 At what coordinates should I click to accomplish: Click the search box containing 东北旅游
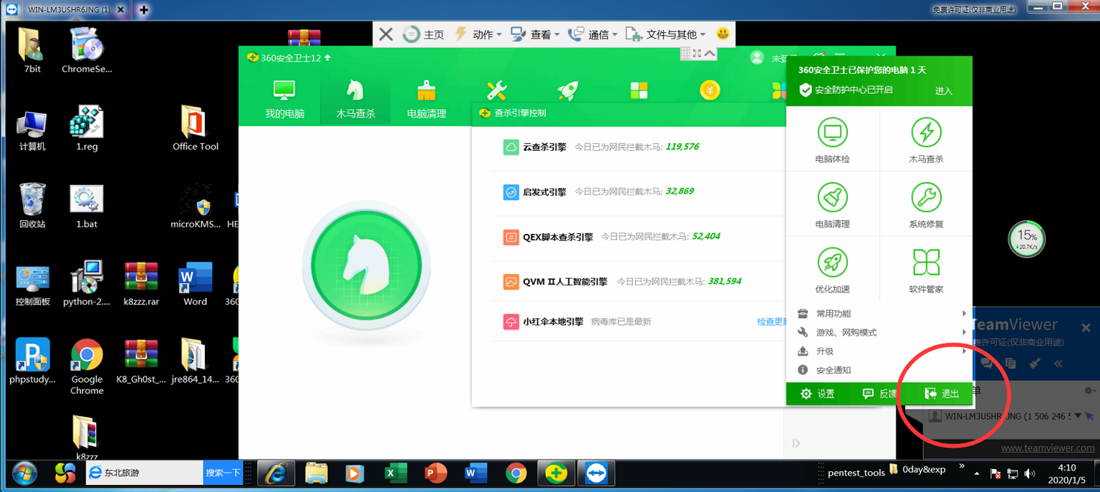click(145, 473)
